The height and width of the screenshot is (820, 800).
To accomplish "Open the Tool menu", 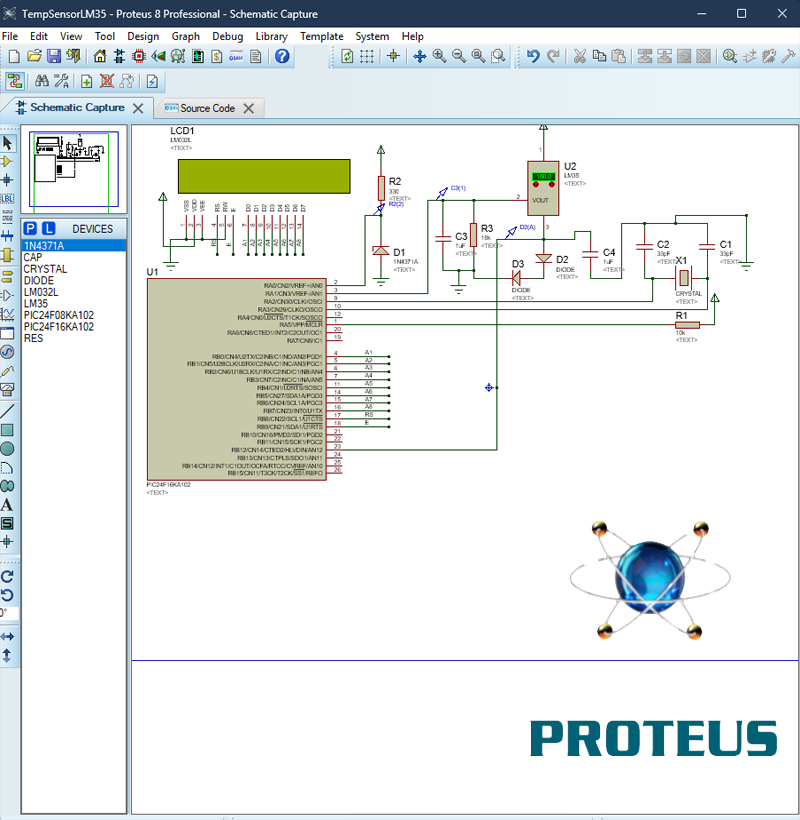I will pos(105,36).
